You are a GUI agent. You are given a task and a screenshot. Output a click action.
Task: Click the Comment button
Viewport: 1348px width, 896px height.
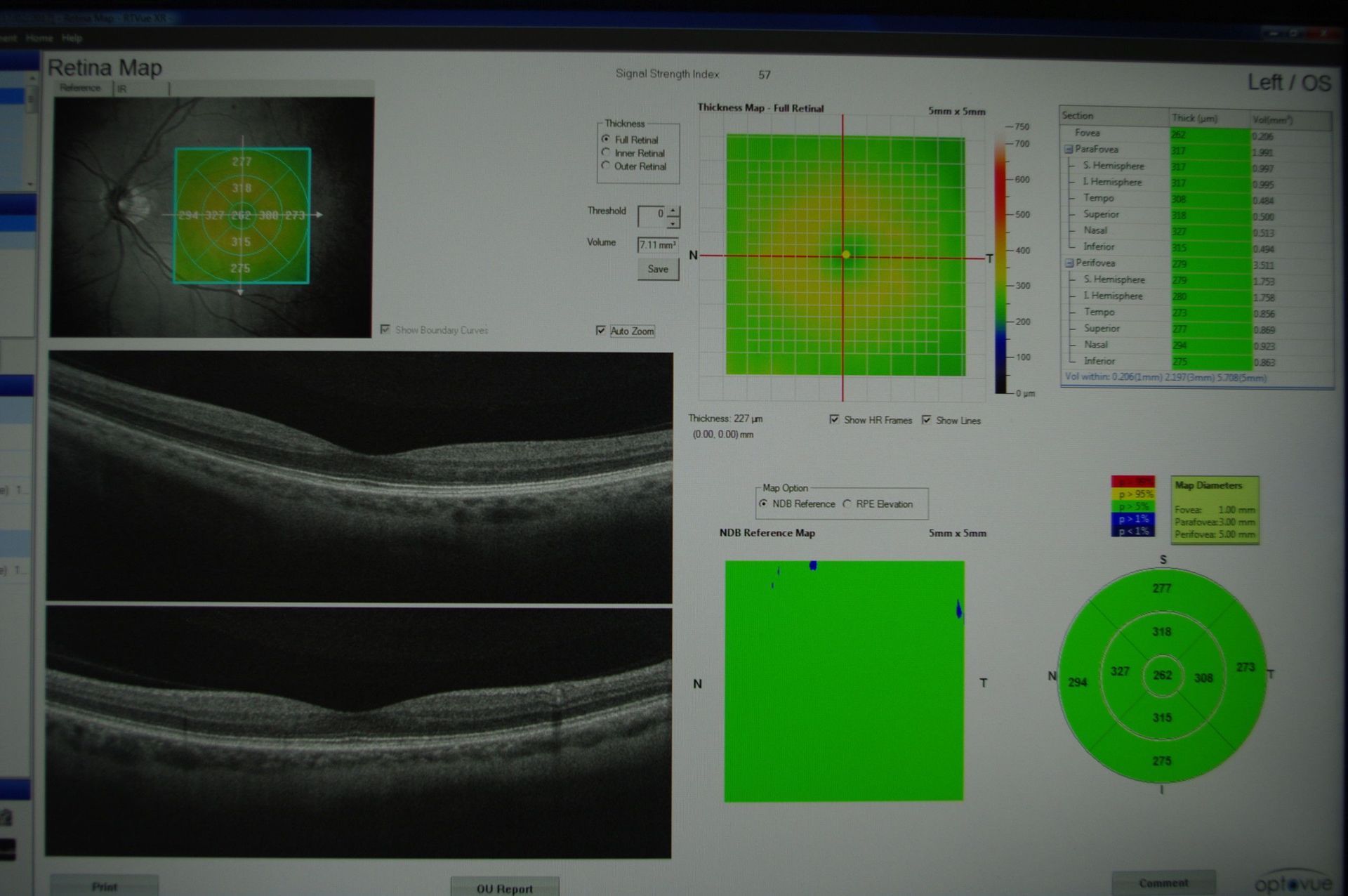click(x=1163, y=883)
